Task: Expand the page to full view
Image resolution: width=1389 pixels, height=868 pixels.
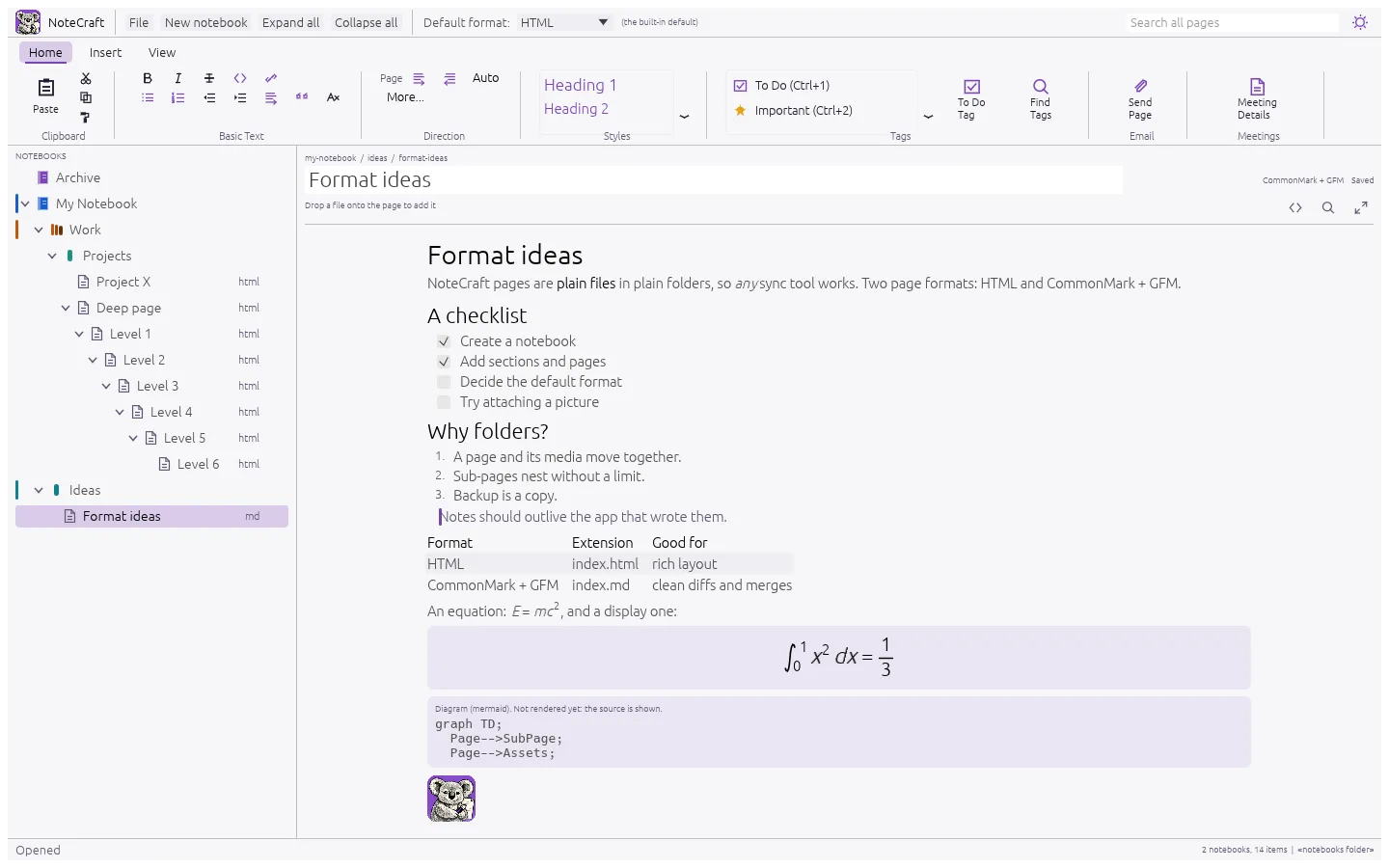Action: [1361, 207]
